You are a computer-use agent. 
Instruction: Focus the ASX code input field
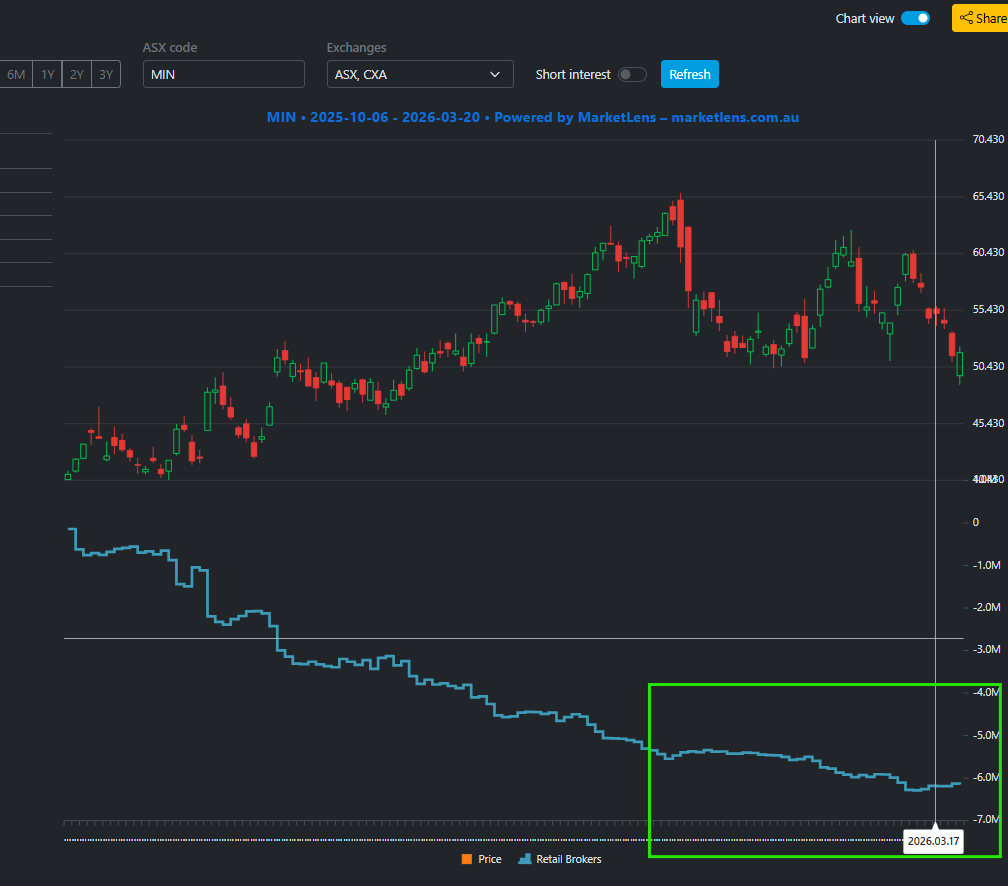click(224, 75)
